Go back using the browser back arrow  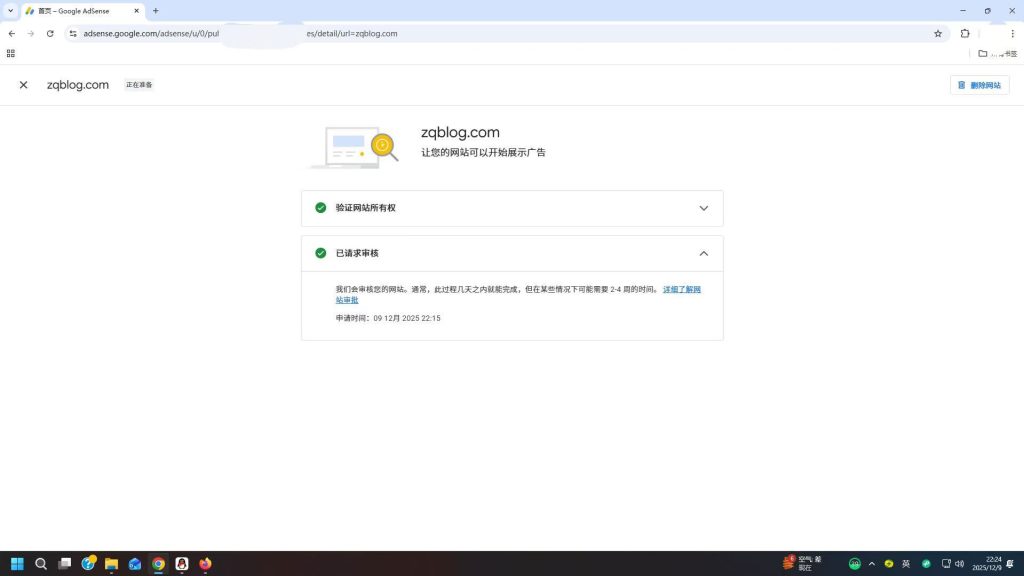pos(11,33)
